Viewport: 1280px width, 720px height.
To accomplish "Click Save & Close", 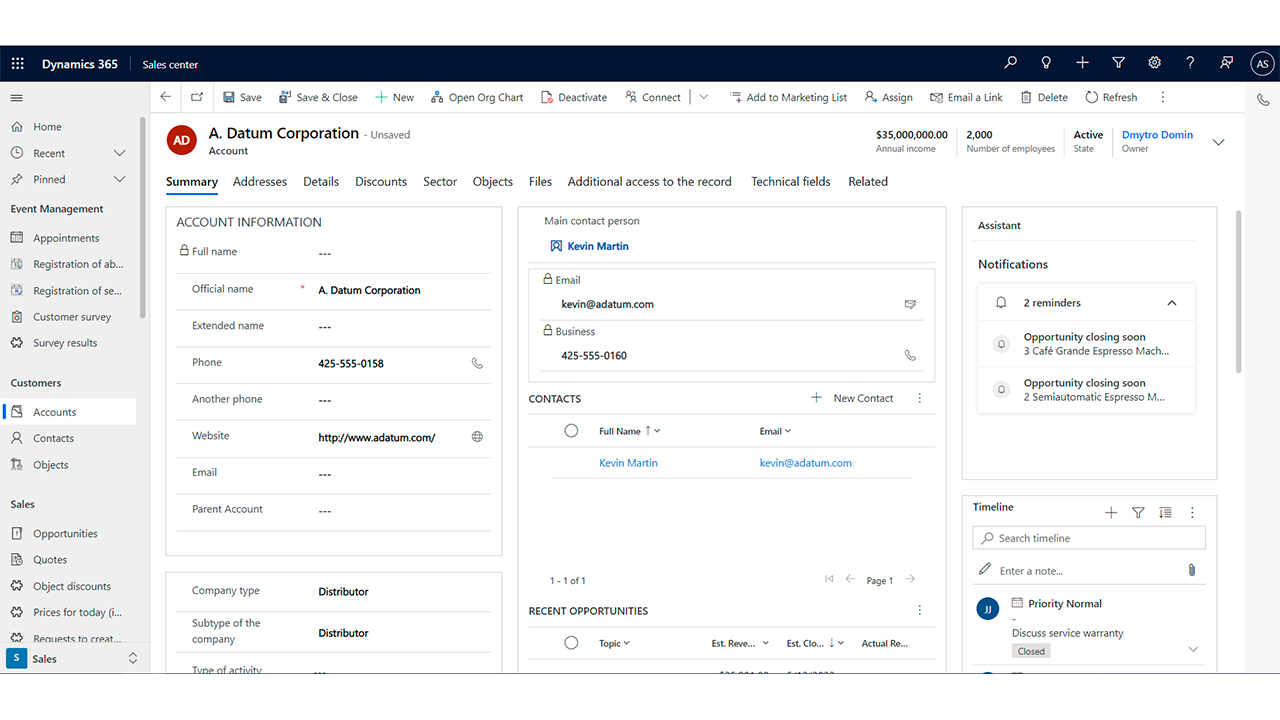I will (318, 97).
